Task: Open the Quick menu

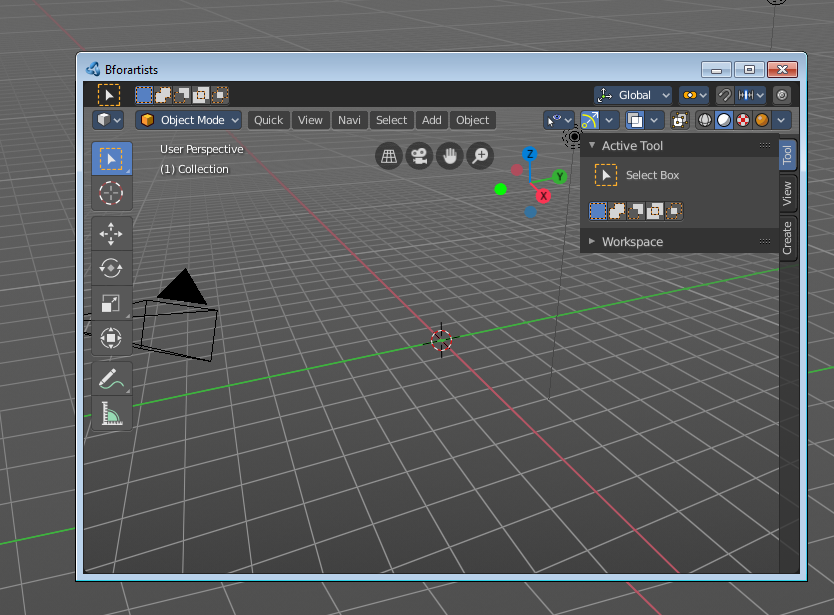Action: click(x=268, y=120)
